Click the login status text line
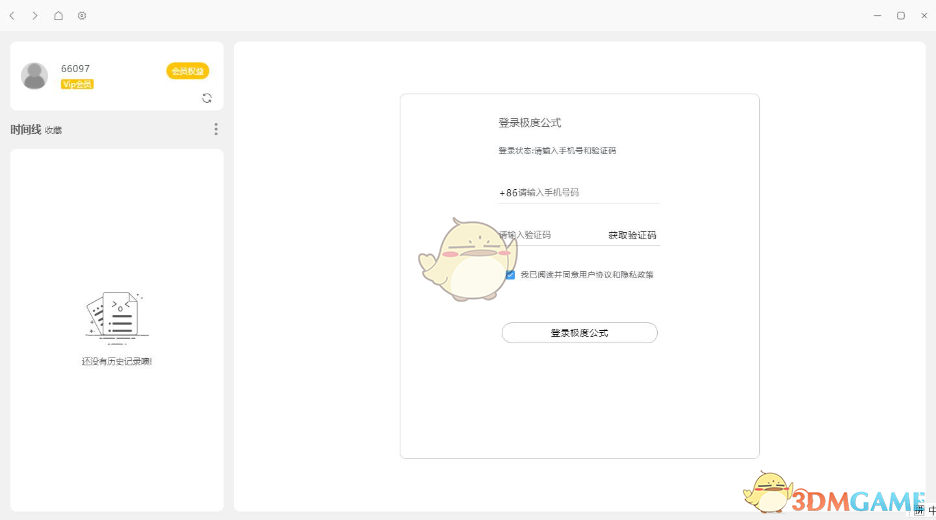The width and height of the screenshot is (936, 520). click(557, 150)
